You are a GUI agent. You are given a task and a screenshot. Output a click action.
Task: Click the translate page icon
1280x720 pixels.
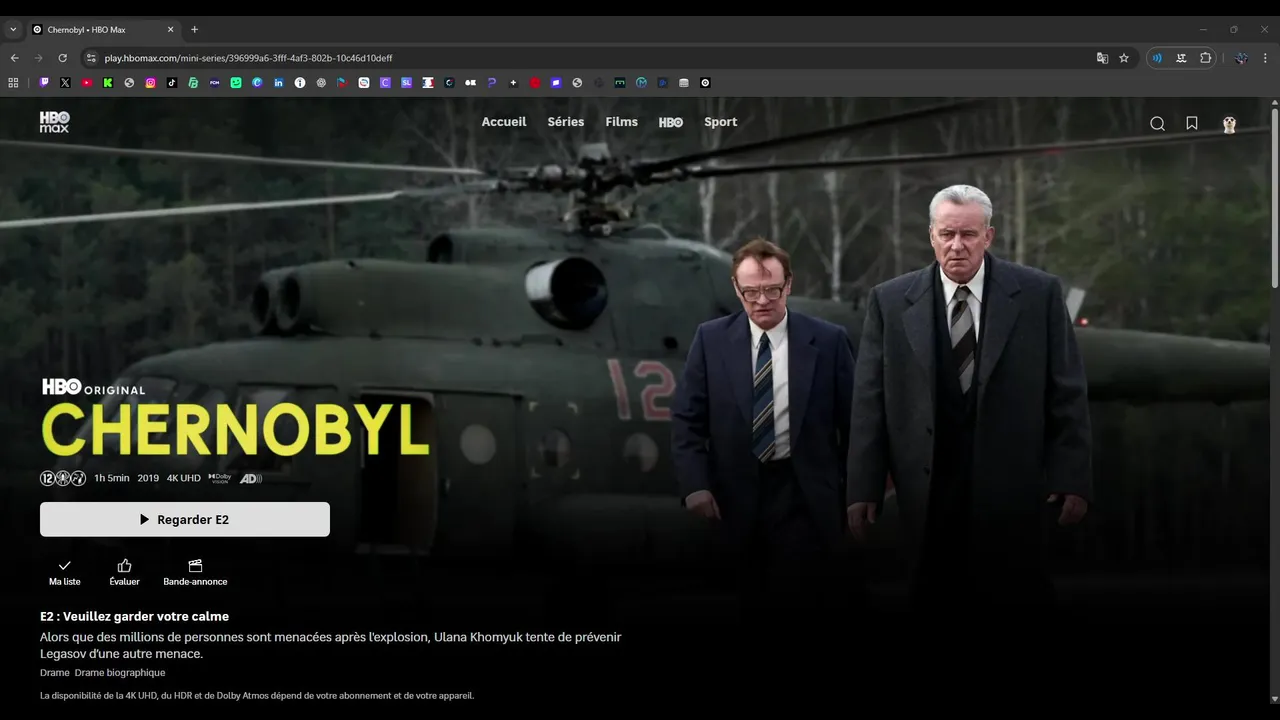(x=1102, y=58)
